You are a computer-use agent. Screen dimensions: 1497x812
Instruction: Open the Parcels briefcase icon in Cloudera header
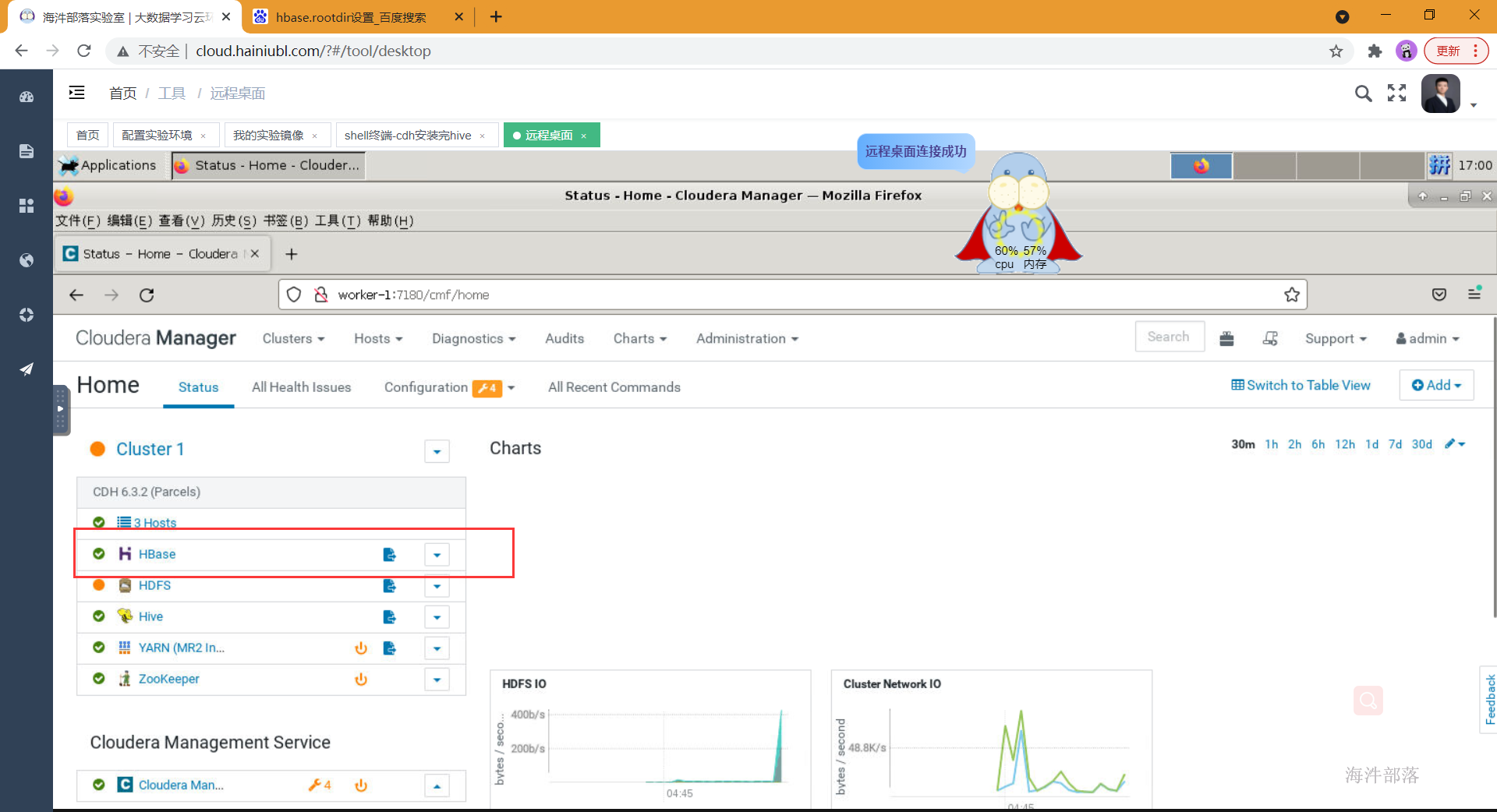coord(1226,338)
